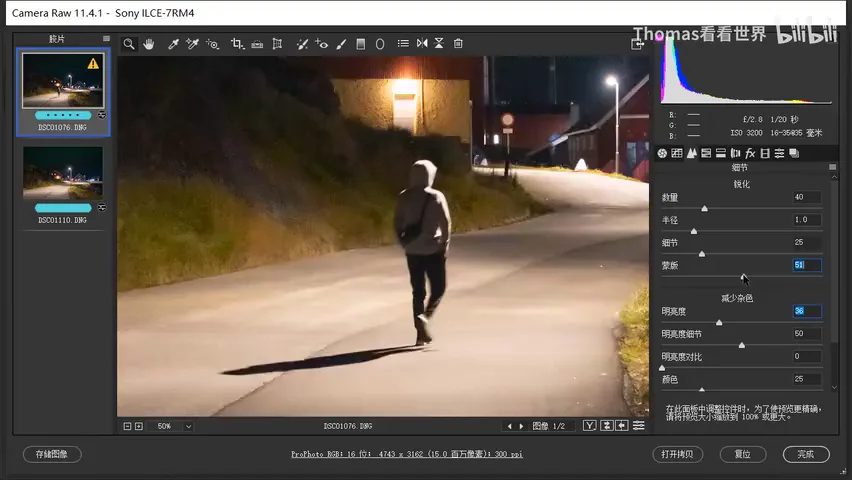Screen dimensions: 852x480
Task: Click the Masking value field 51
Action: click(807, 265)
